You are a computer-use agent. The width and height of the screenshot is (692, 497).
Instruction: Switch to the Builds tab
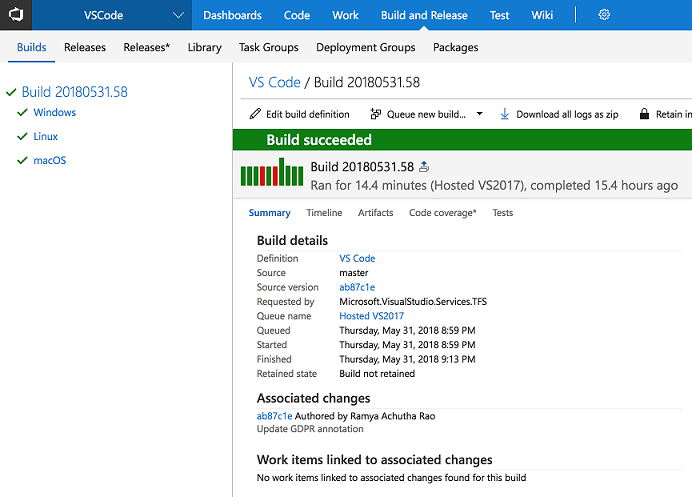click(x=31, y=47)
